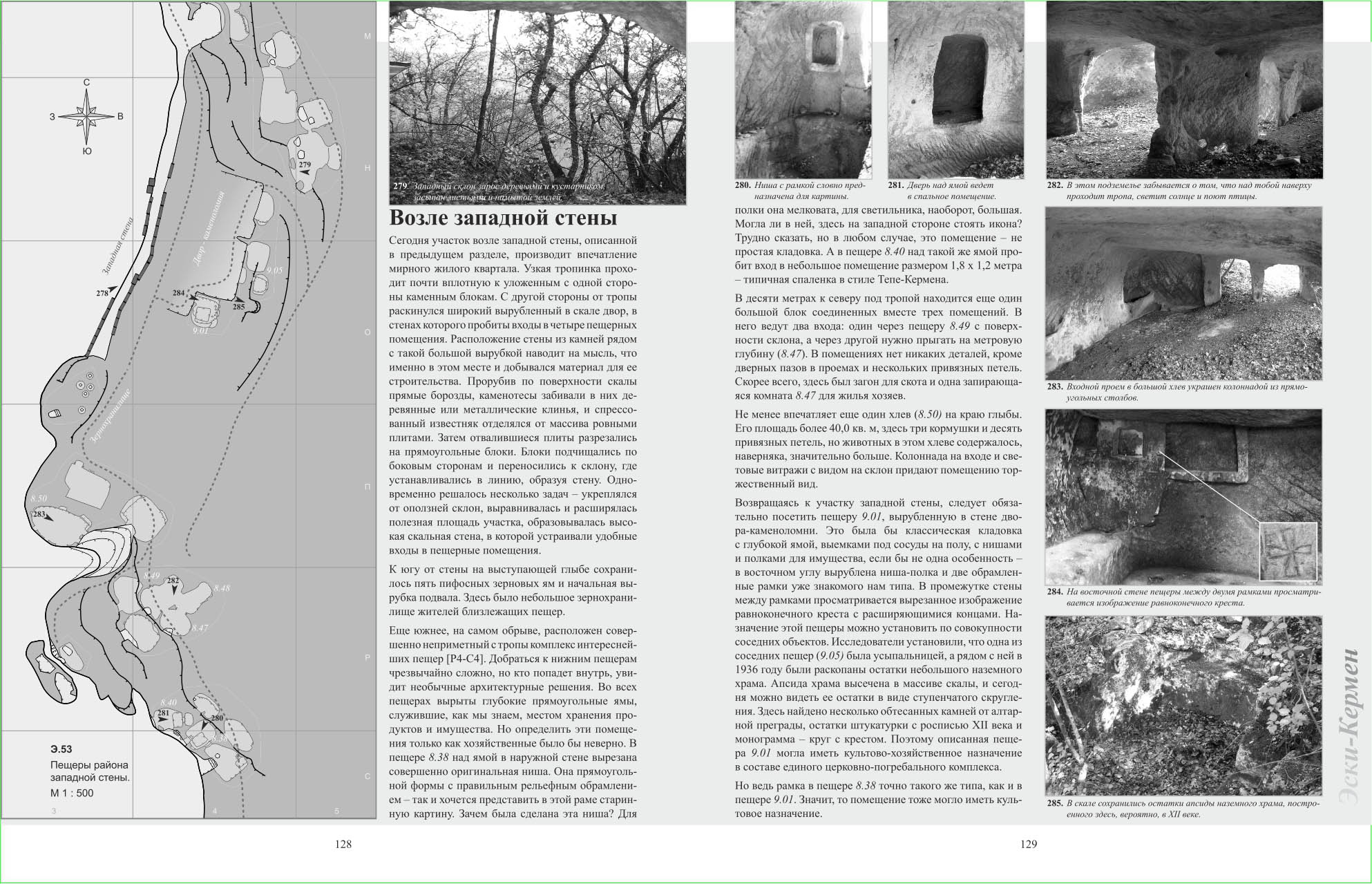The height and width of the screenshot is (884, 1372).
Task: Open photo 279 of the forested western slope
Action: (537, 102)
